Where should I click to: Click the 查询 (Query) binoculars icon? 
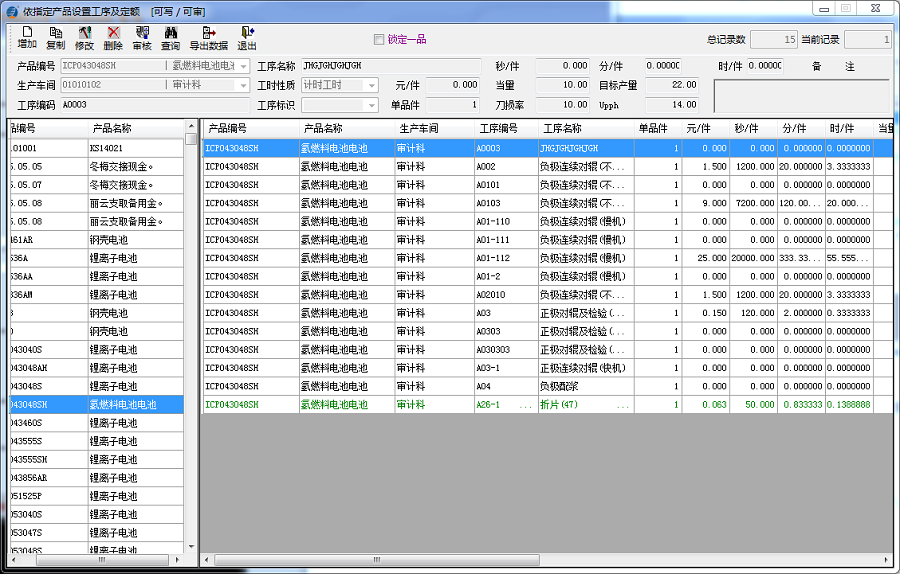point(171,38)
